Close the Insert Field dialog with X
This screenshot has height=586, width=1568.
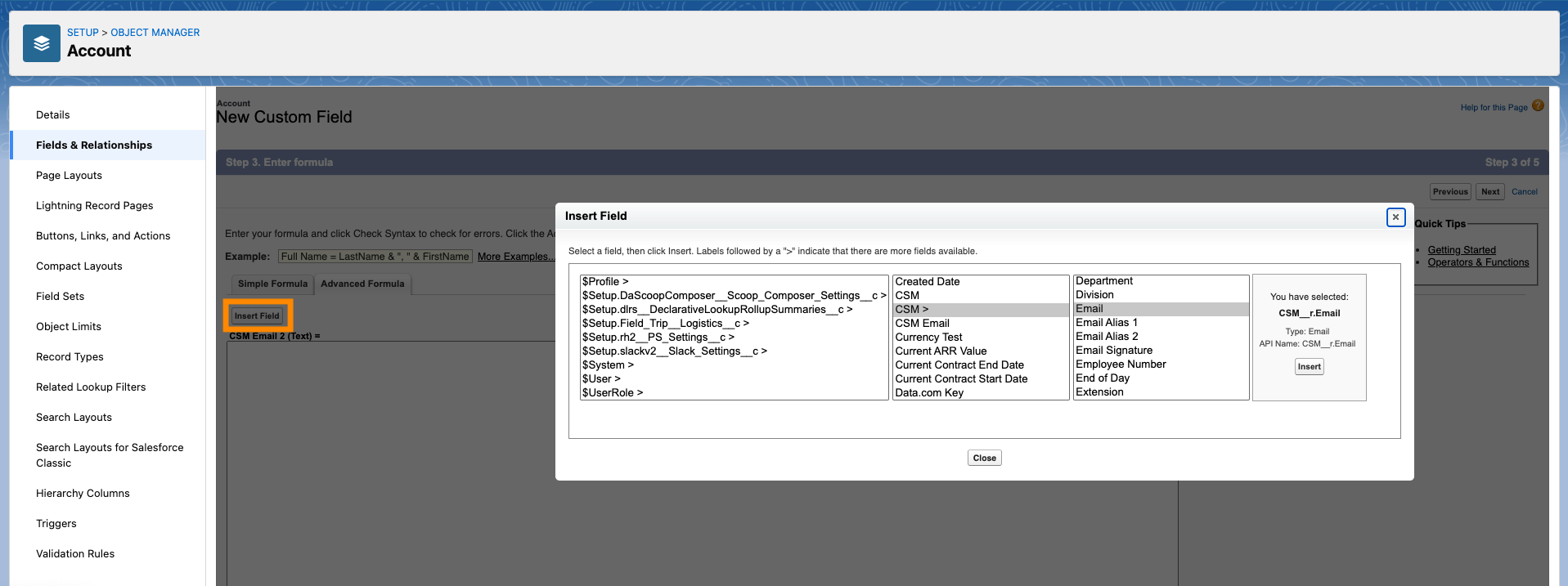click(1395, 217)
